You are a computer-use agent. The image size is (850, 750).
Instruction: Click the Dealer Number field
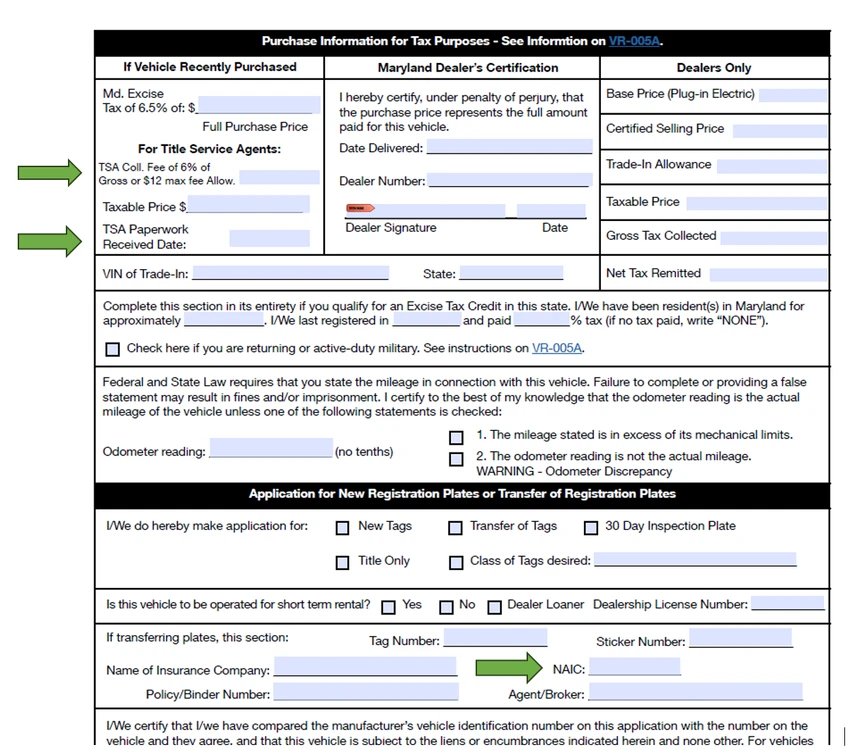pos(510,180)
